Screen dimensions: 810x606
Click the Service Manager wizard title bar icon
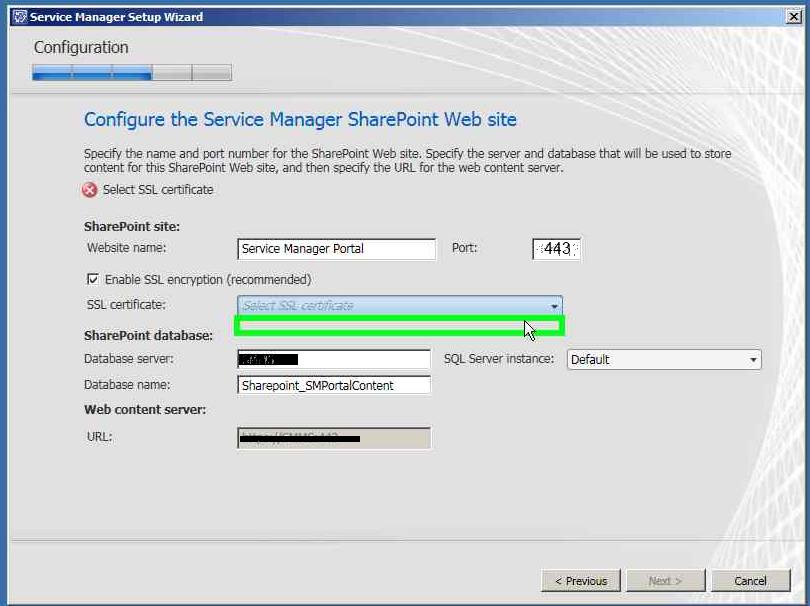pos(20,17)
